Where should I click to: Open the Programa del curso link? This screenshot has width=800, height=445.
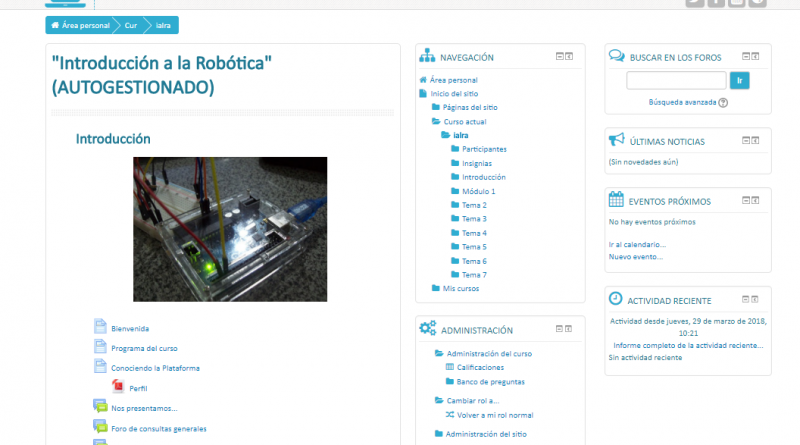pyautogui.click(x=144, y=348)
